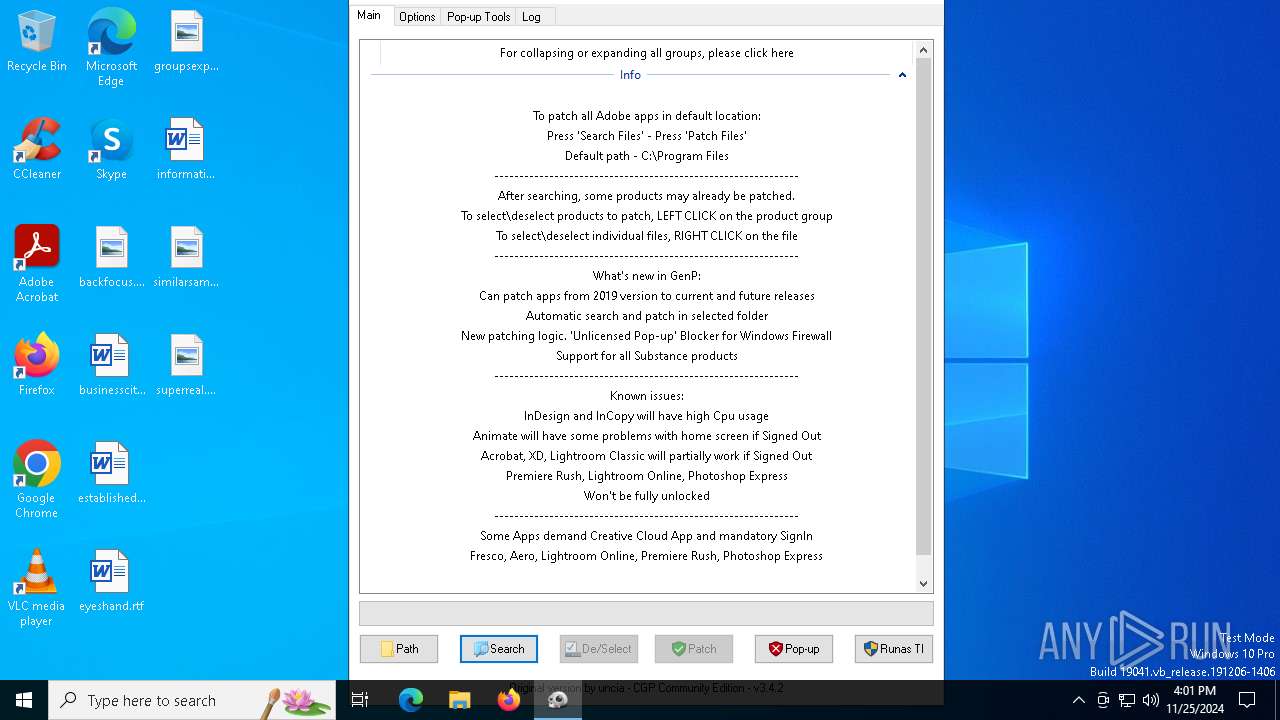This screenshot has width=1280, height=720.
Task: Click 'For collapsing or expanding all groups' row
Action: 646,53
